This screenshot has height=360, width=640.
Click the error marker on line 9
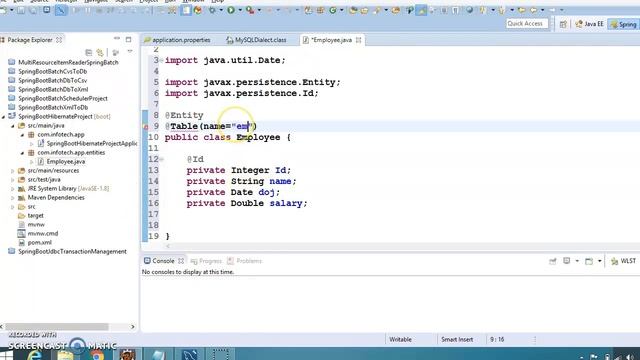click(x=146, y=127)
